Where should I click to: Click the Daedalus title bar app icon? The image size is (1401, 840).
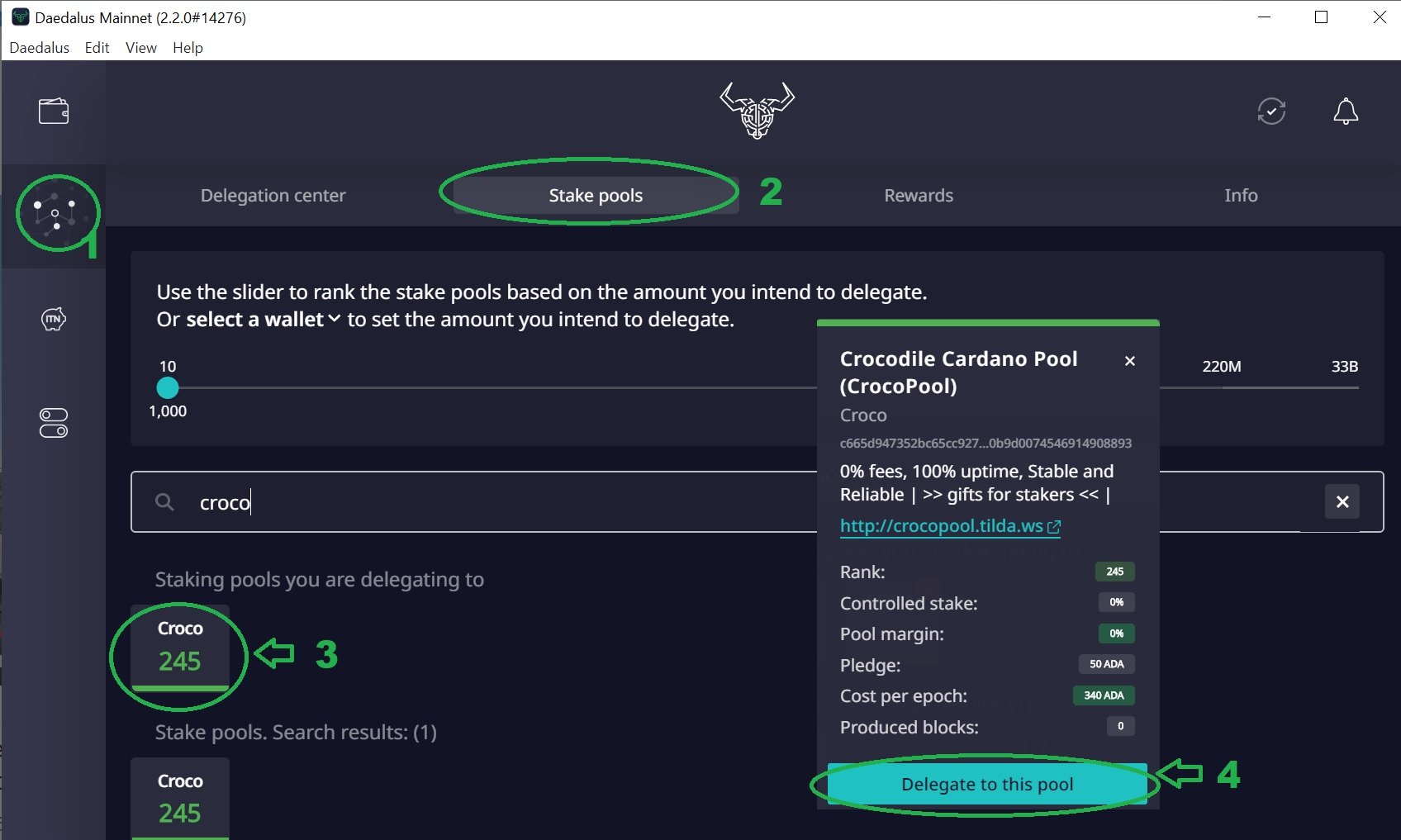pyautogui.click(x=20, y=17)
